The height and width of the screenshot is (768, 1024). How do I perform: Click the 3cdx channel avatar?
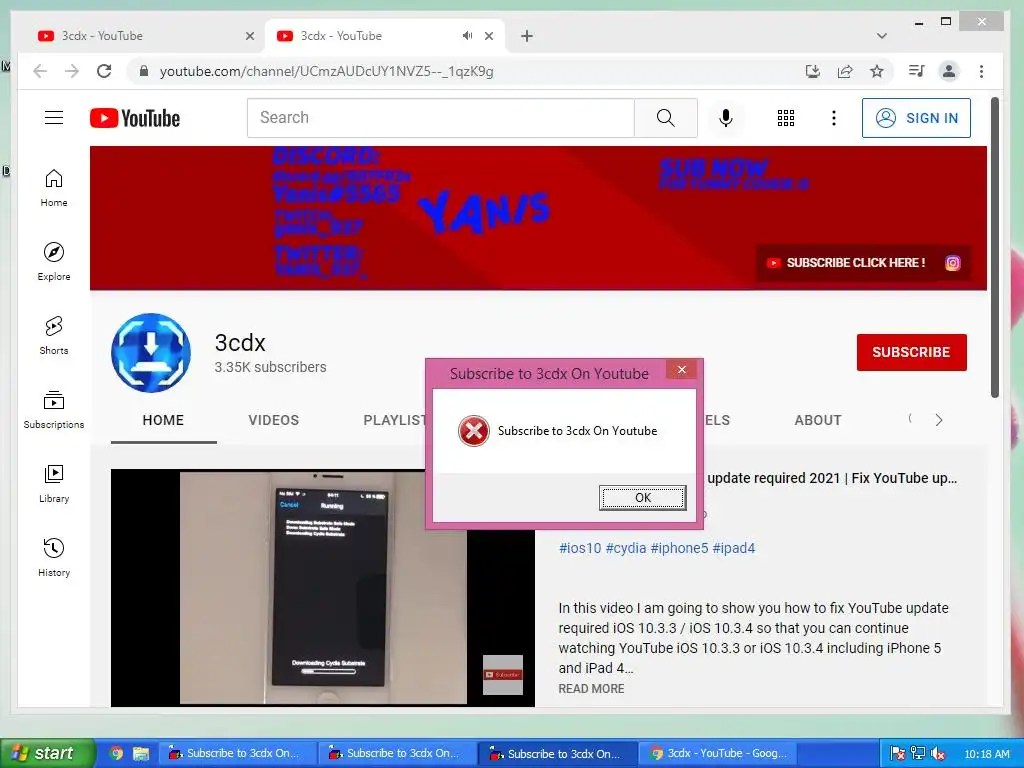pyautogui.click(x=151, y=353)
